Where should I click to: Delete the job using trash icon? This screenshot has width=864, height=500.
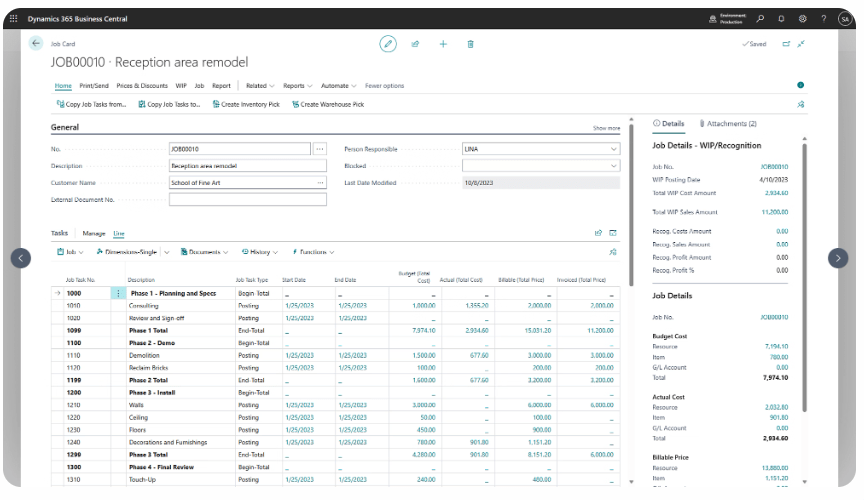[x=471, y=44]
